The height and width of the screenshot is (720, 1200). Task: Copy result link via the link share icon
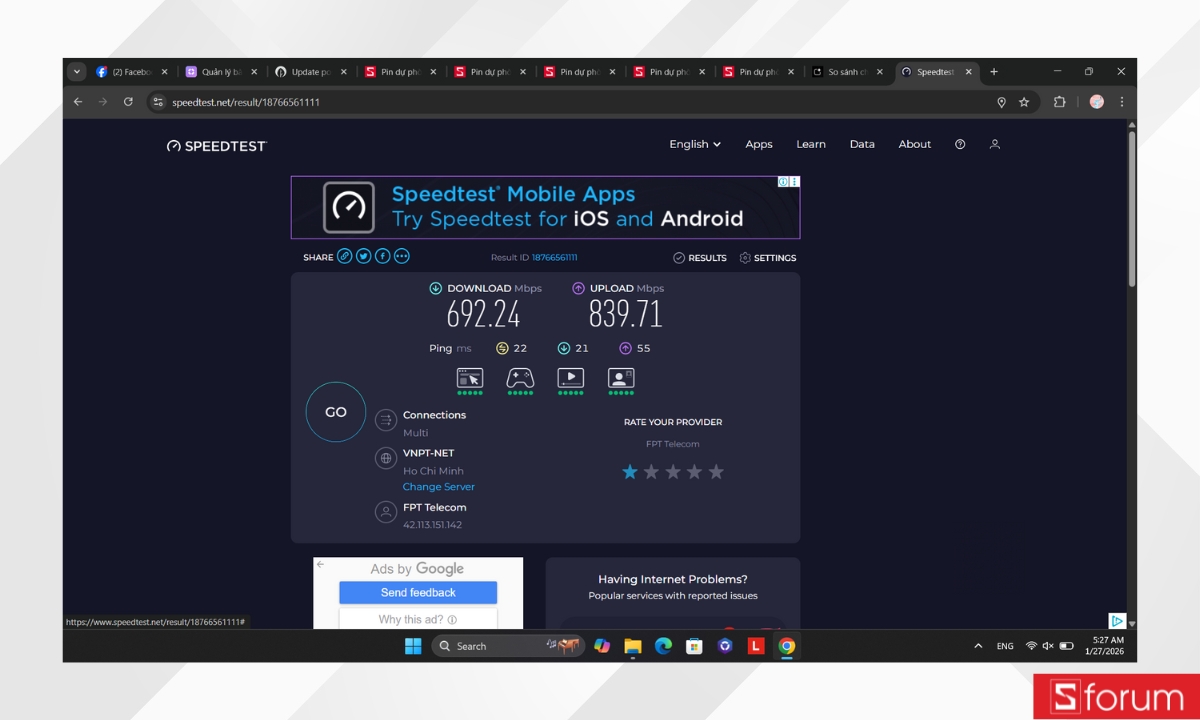[344, 256]
